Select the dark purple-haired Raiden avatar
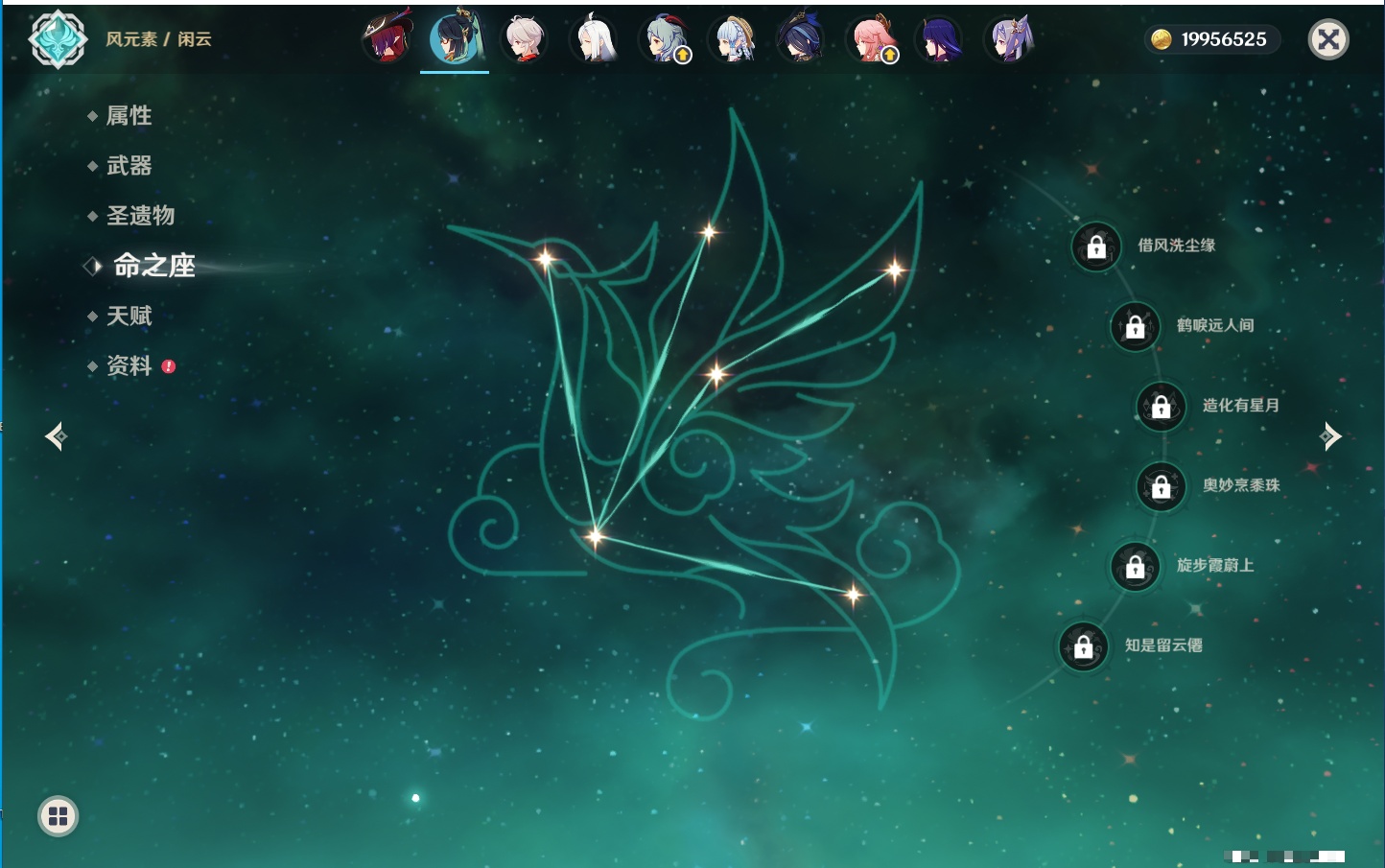The width and height of the screenshot is (1385, 868). [x=939, y=38]
